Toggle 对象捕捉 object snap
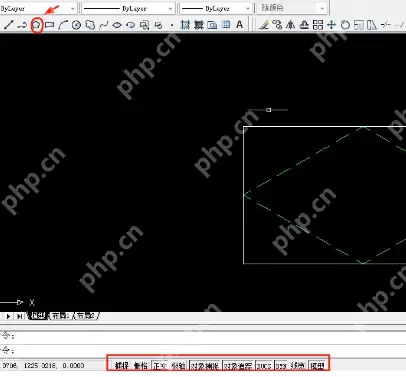The image size is (406, 377). point(205,366)
